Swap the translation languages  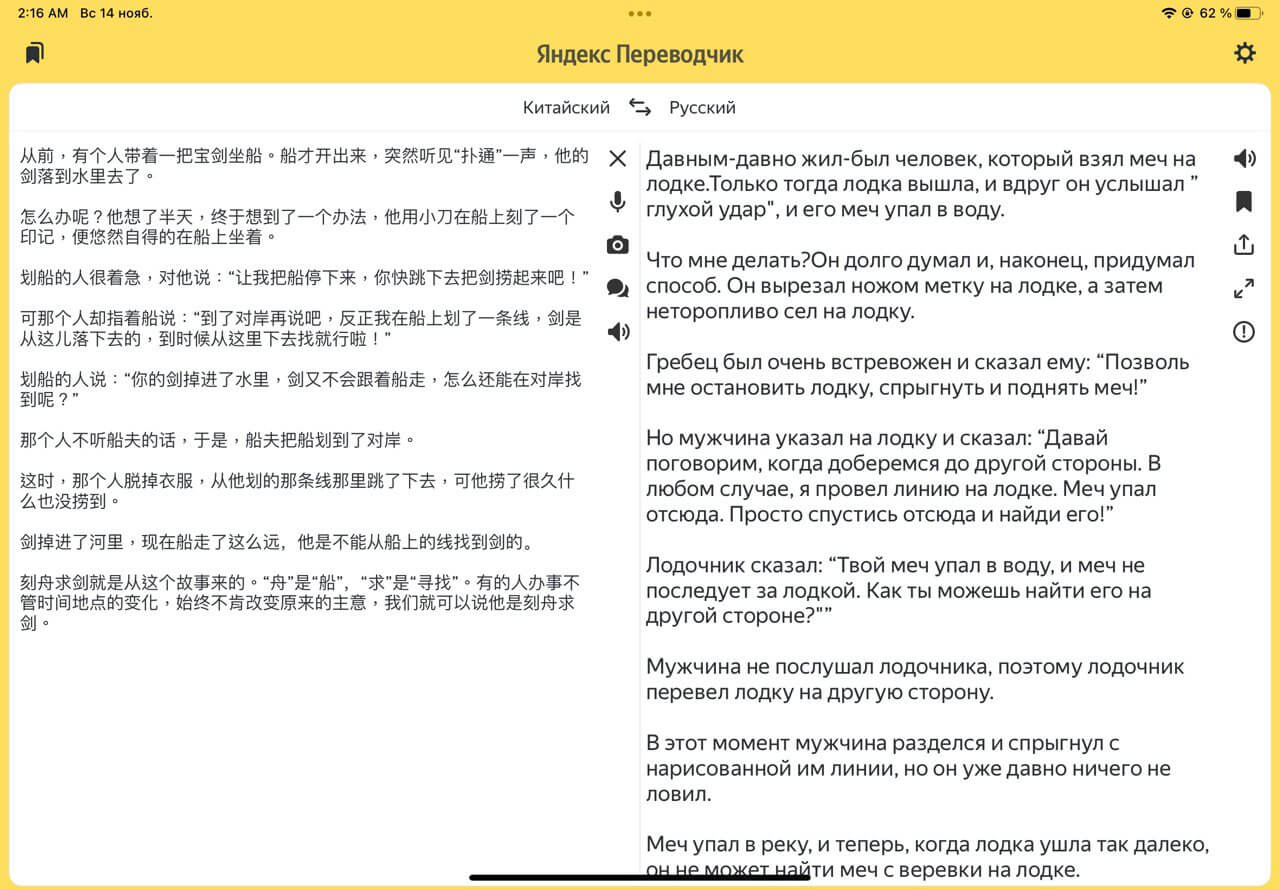click(640, 107)
